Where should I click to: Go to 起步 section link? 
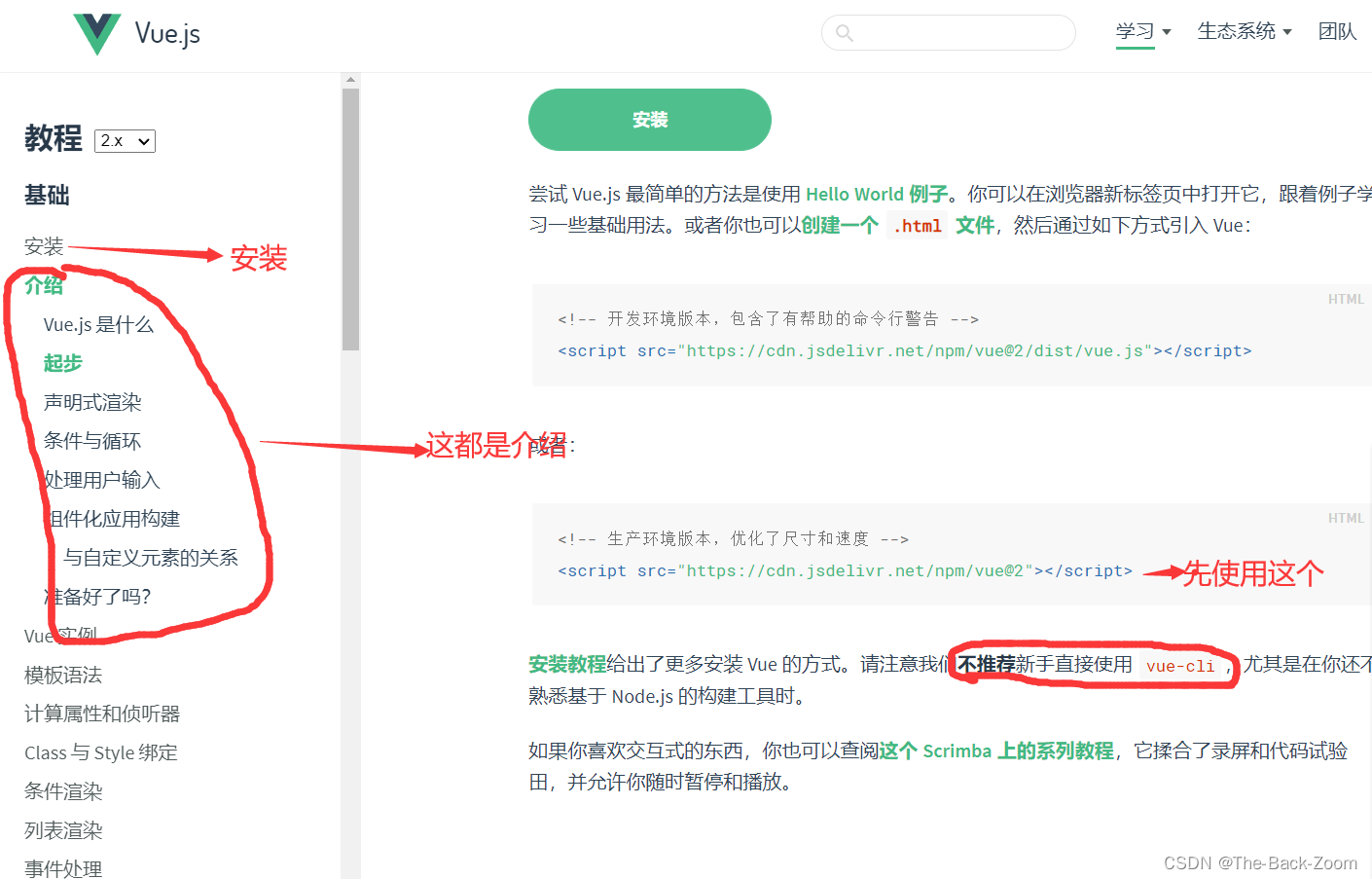63,363
